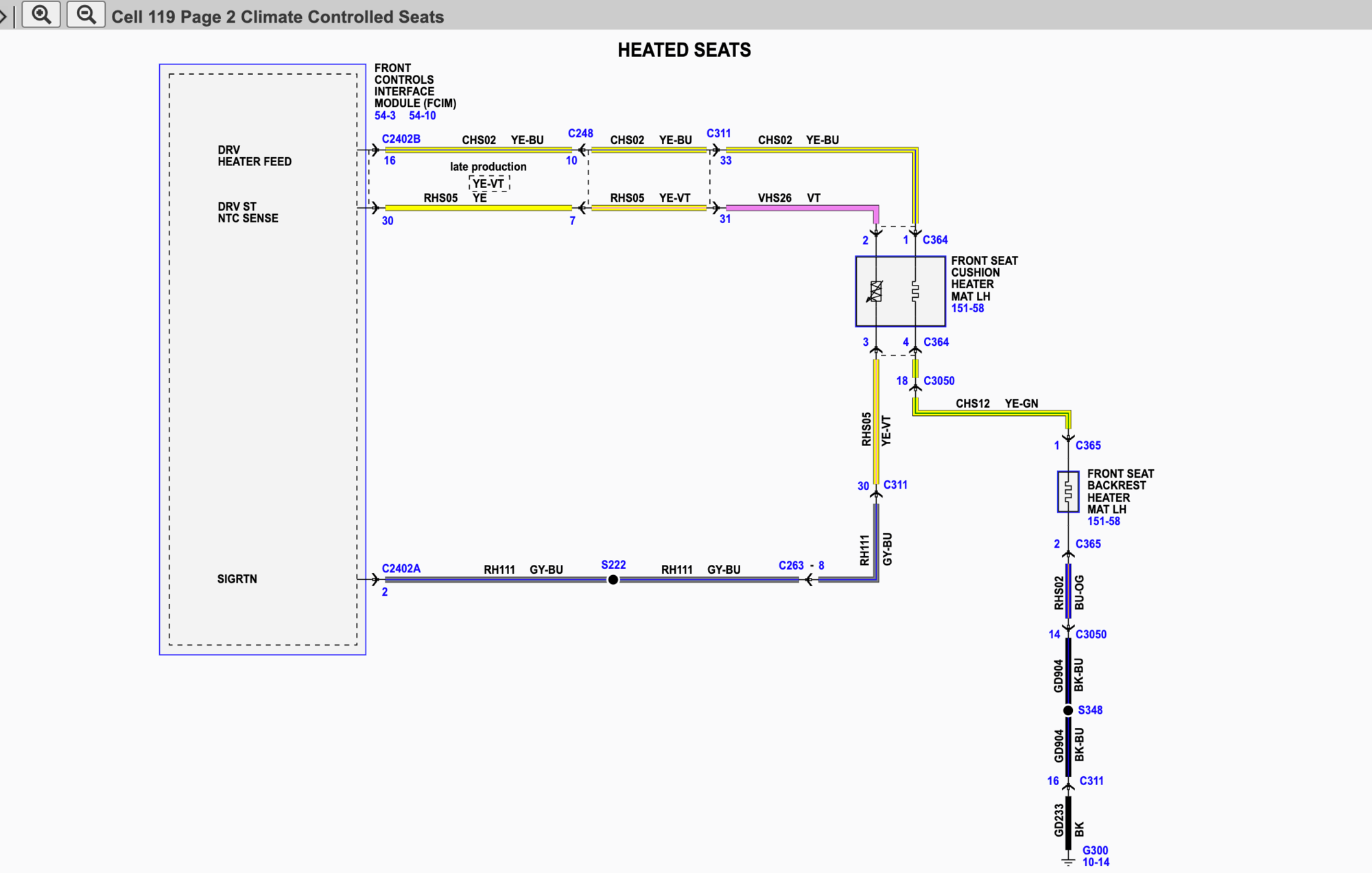The width and height of the screenshot is (1372, 873).
Task: Click the ground symbol below GD233 wire
Action: click(1068, 861)
